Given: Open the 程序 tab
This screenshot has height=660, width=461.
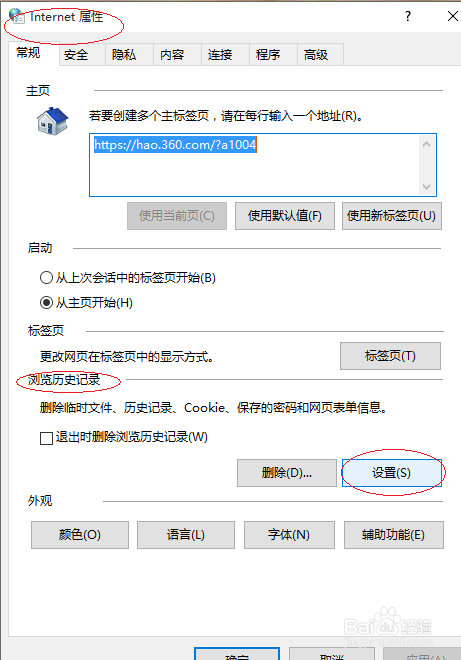Looking at the screenshot, I should [268, 55].
